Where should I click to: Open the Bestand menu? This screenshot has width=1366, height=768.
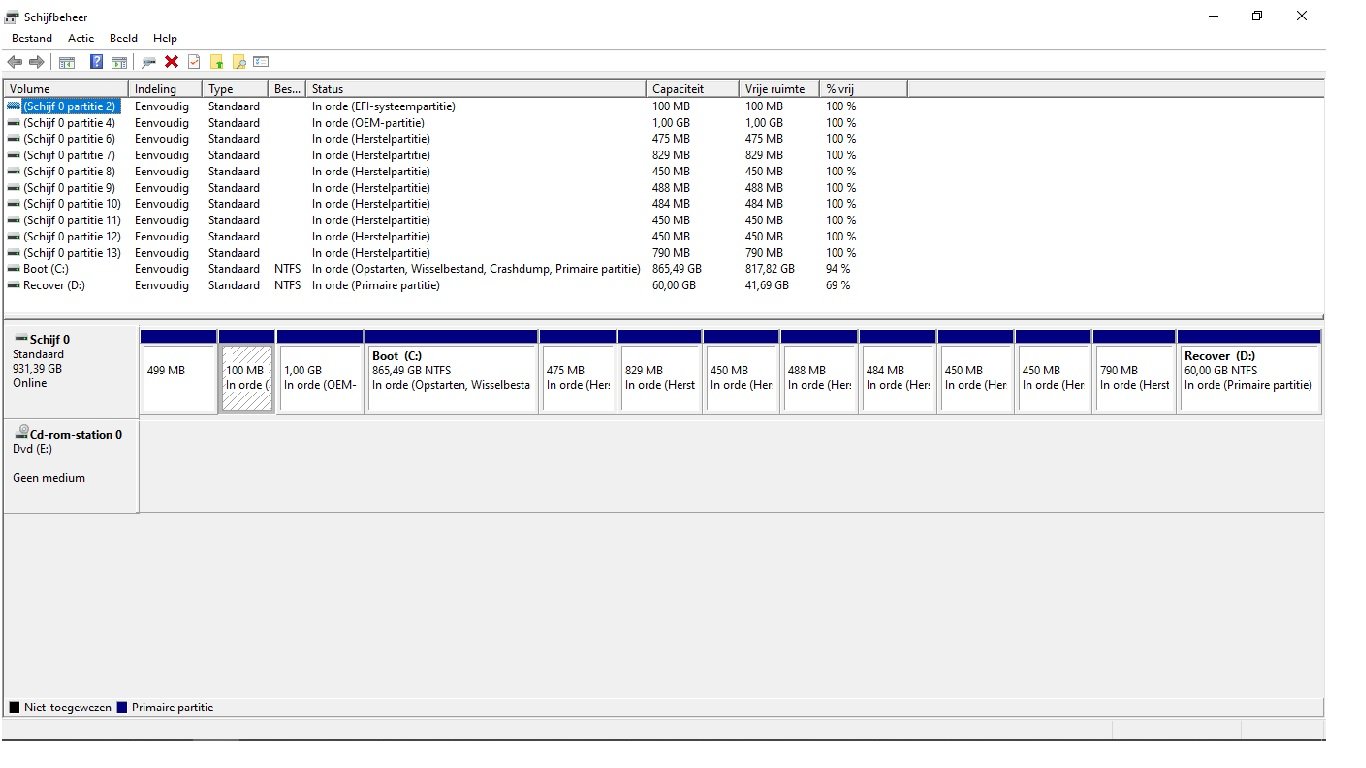(x=32, y=38)
